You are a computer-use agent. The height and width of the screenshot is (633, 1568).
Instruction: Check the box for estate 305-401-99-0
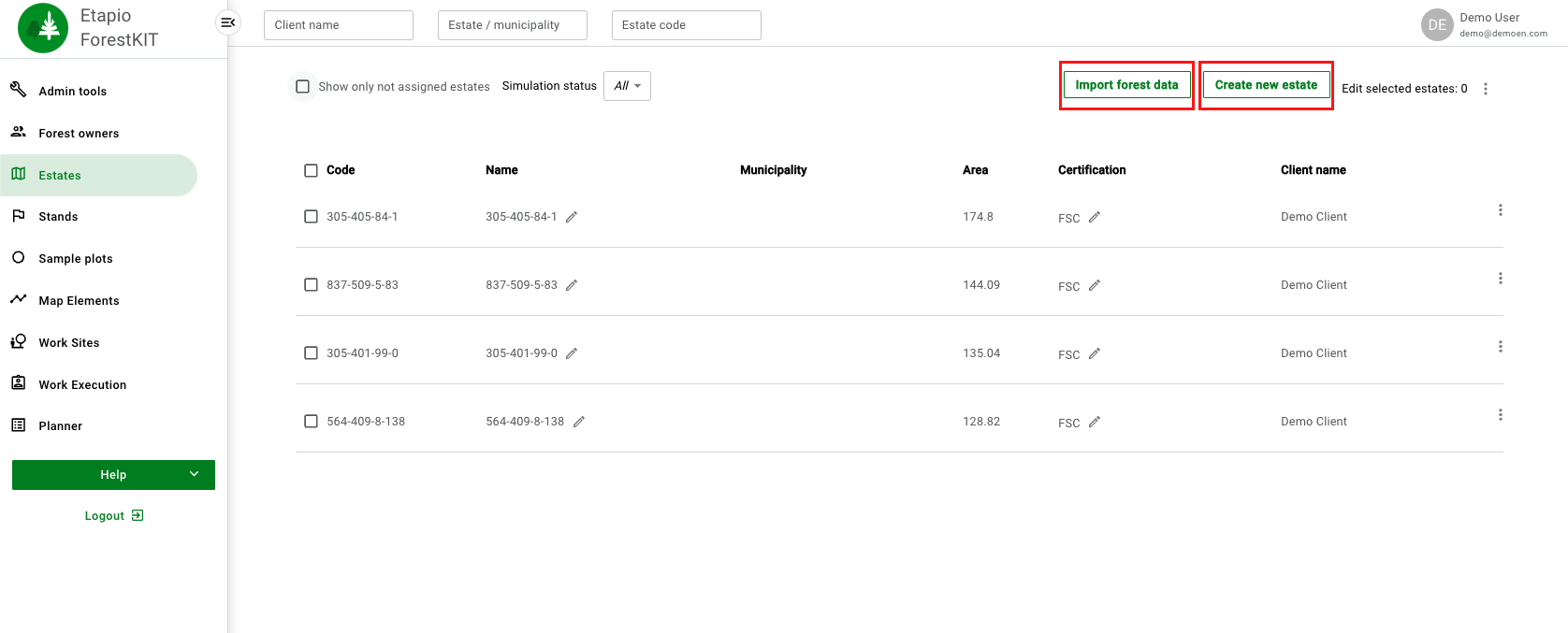point(311,352)
